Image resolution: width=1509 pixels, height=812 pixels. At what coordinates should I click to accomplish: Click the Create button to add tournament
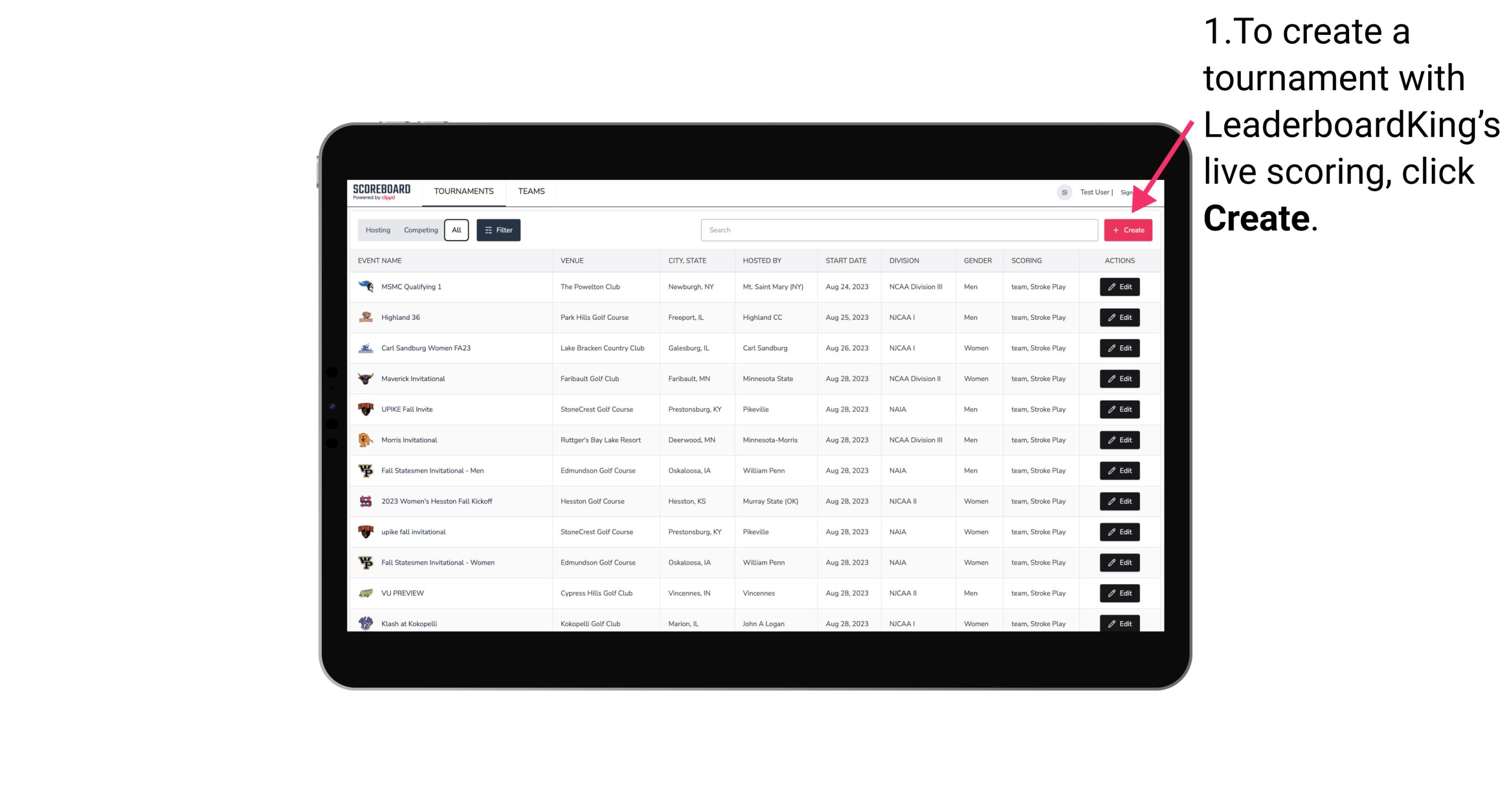(1127, 230)
